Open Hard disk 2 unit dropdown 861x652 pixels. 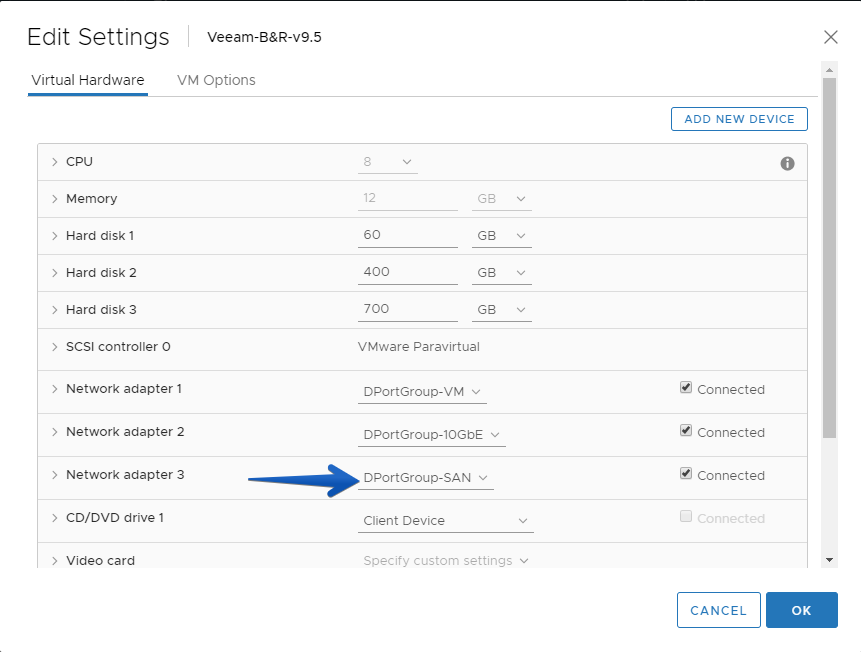501,272
